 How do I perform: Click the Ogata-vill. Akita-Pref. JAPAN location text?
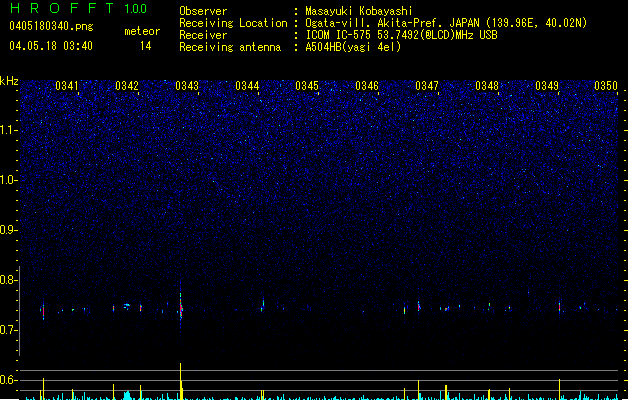(x=446, y=23)
